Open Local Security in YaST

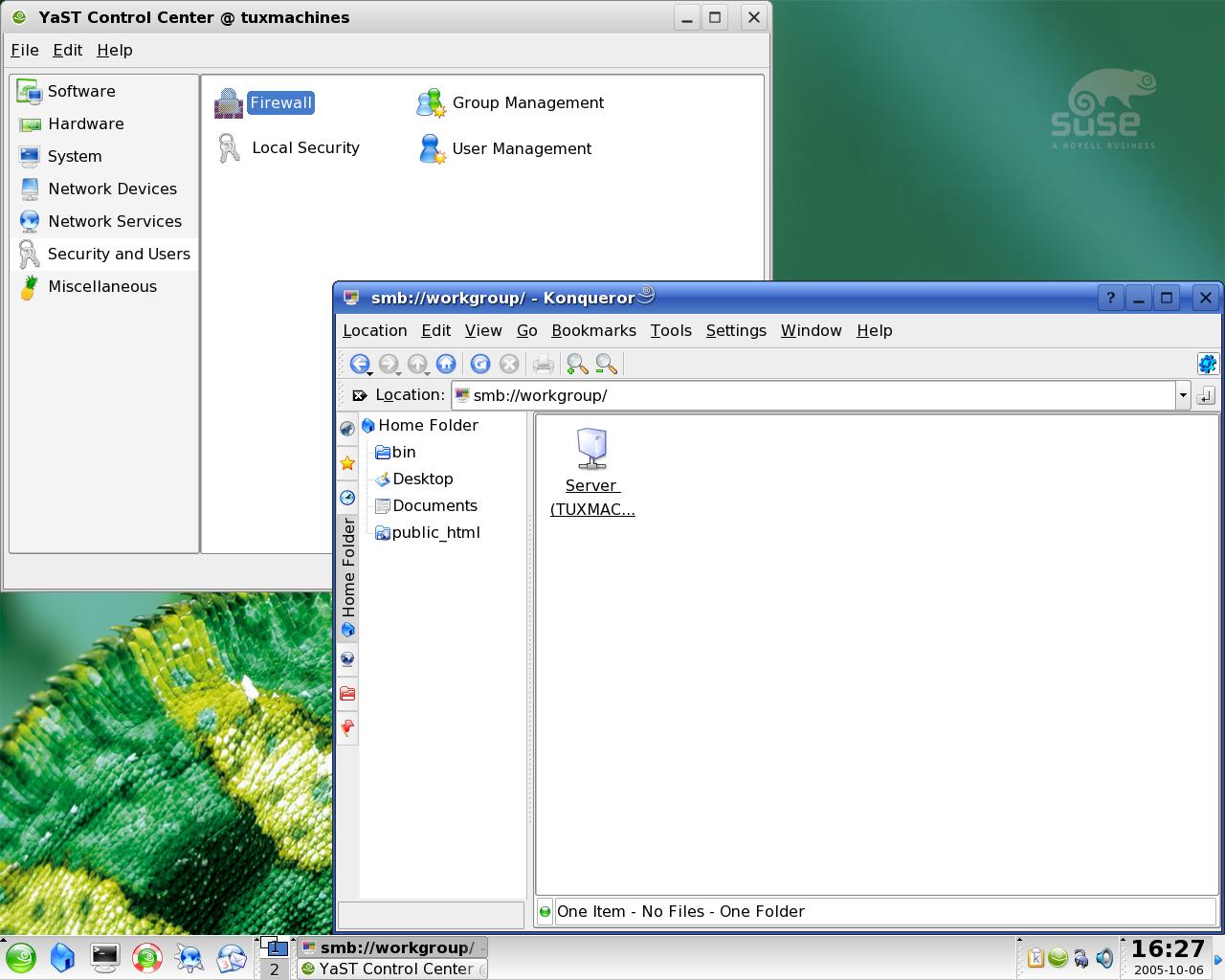(288, 147)
